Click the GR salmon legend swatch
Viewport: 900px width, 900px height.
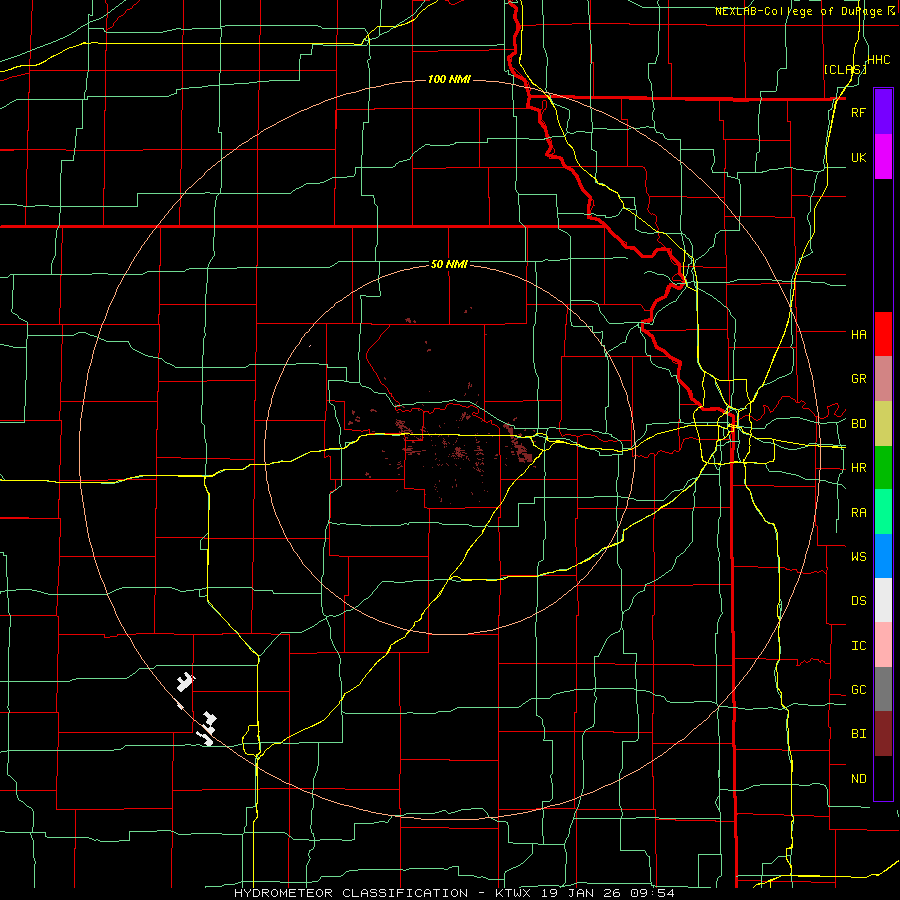[883, 379]
